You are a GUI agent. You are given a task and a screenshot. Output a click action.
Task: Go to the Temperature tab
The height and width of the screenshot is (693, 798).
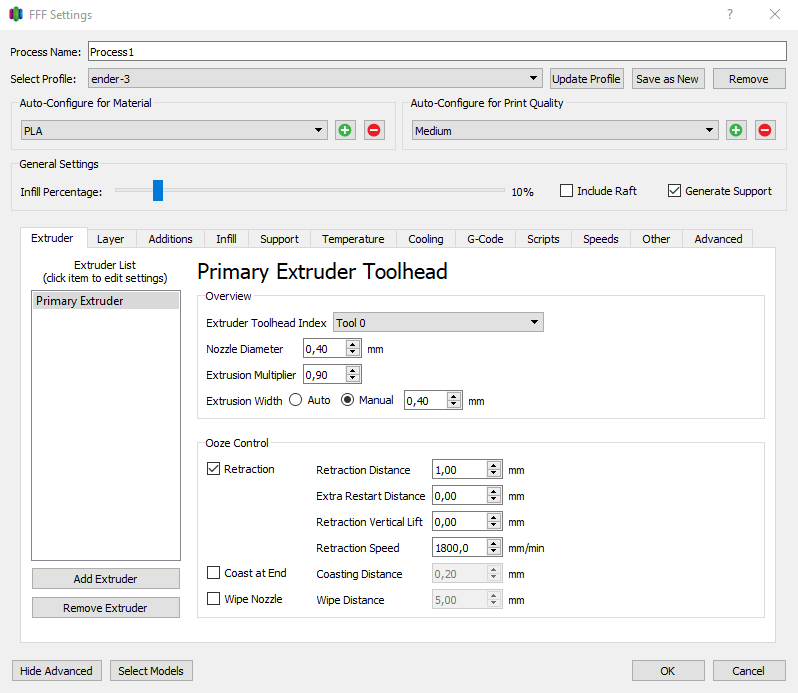353,239
